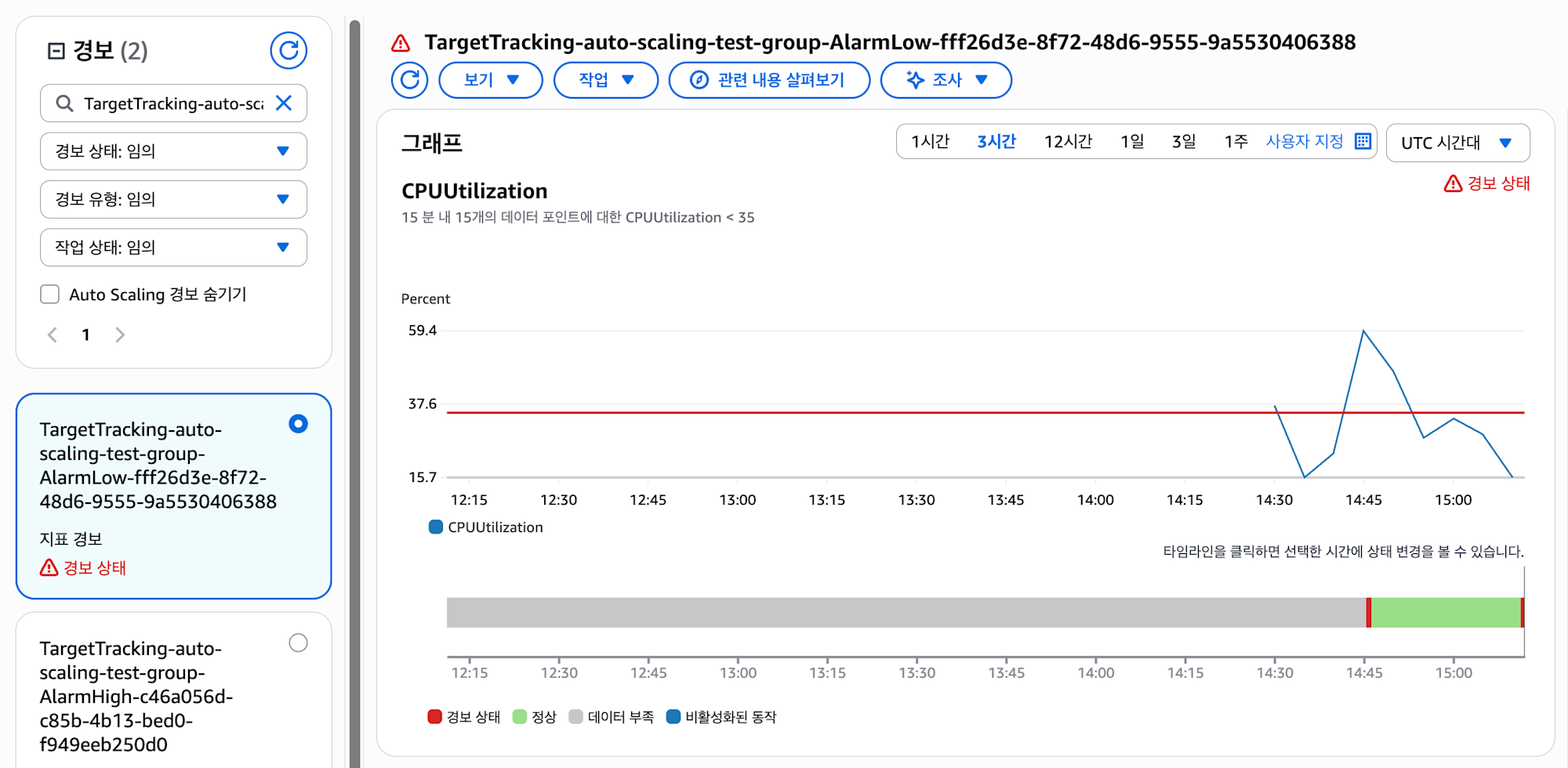
Task: Click the AlarmLow-fff26d3e alarm card name
Action: click(x=158, y=466)
